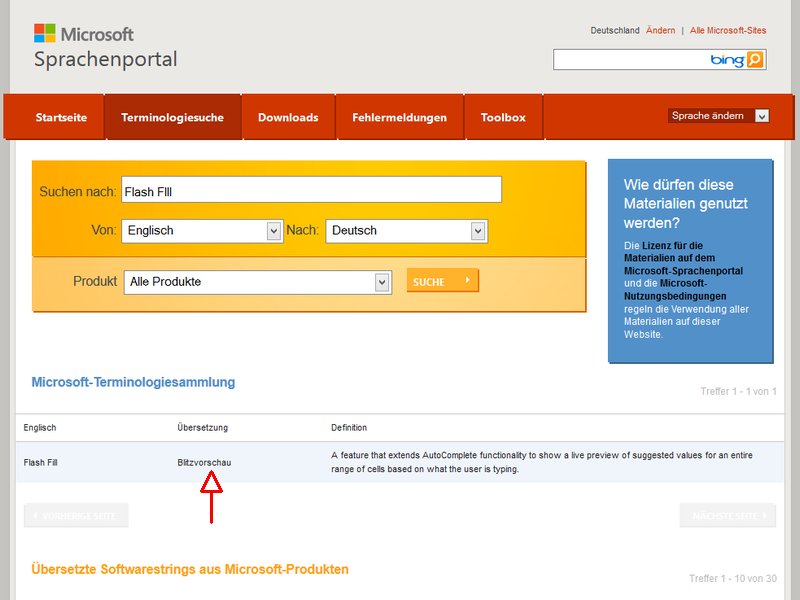This screenshot has height=600, width=800.
Task: Open the Microsoft-Nutzungsbedingungen link
Action: (x=675, y=290)
